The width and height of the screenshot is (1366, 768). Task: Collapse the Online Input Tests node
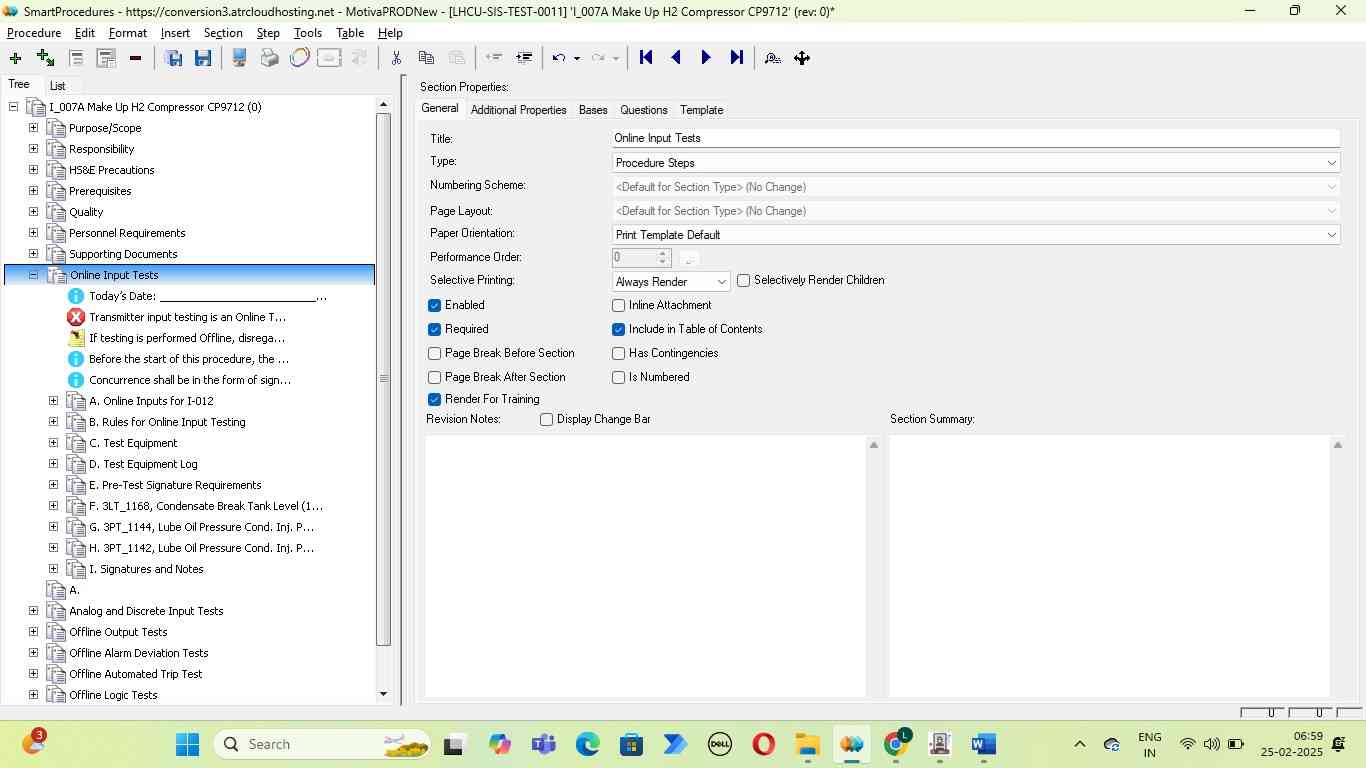[x=33, y=275]
